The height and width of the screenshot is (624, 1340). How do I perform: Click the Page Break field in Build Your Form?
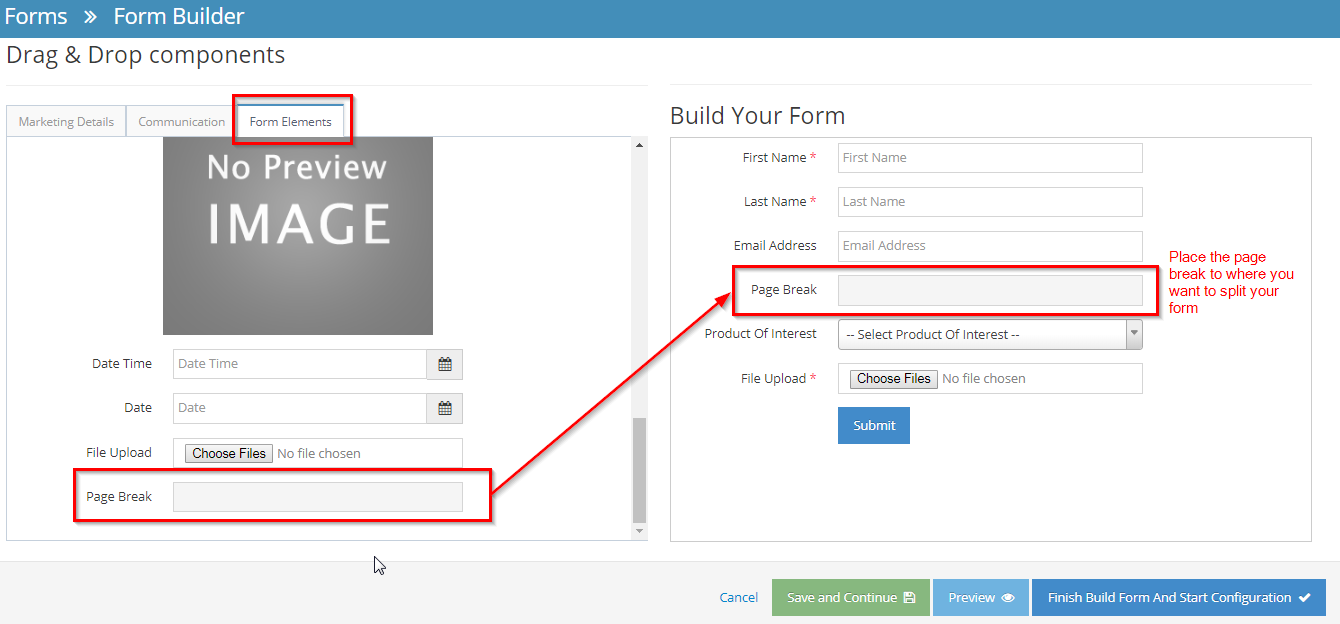[x=992, y=289]
